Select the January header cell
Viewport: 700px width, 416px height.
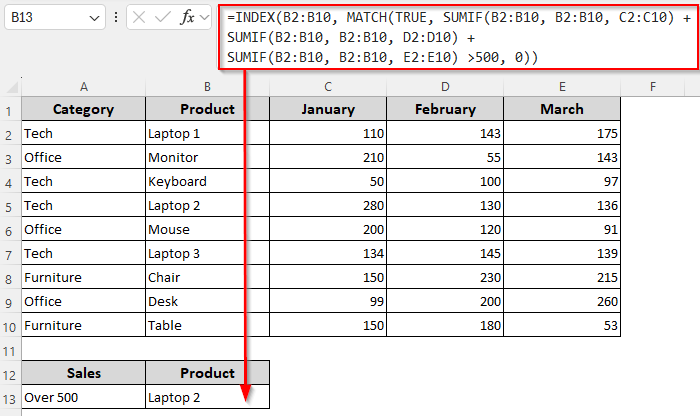coord(328,109)
